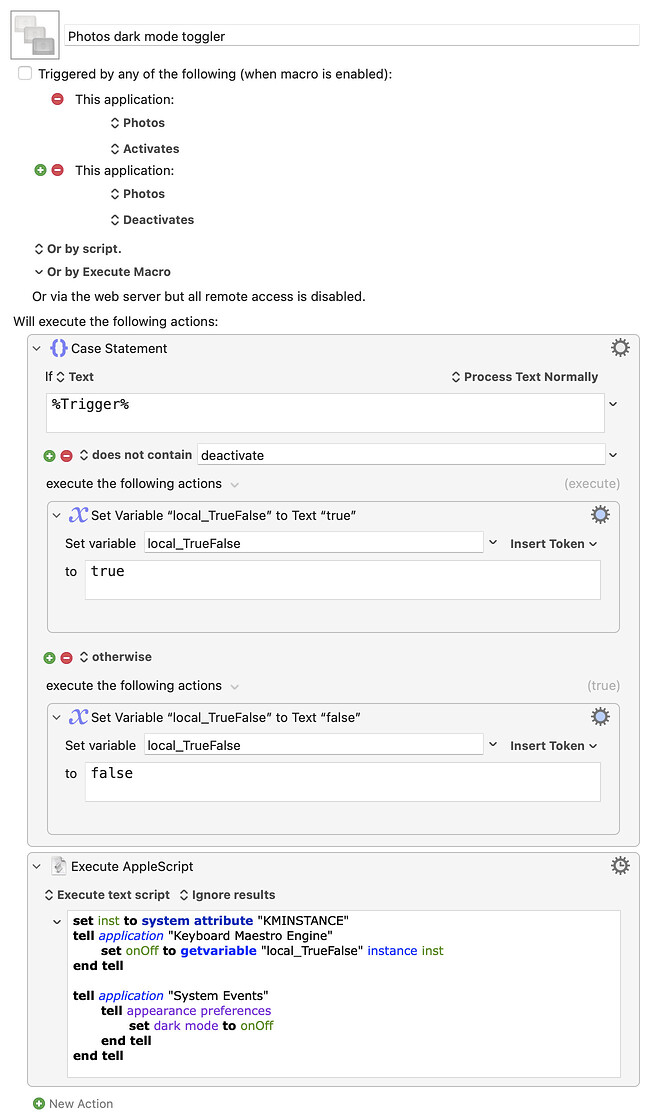The width and height of the screenshot is (650, 1120).
Task: Collapse the Execute AppleScript action
Action: point(36,866)
